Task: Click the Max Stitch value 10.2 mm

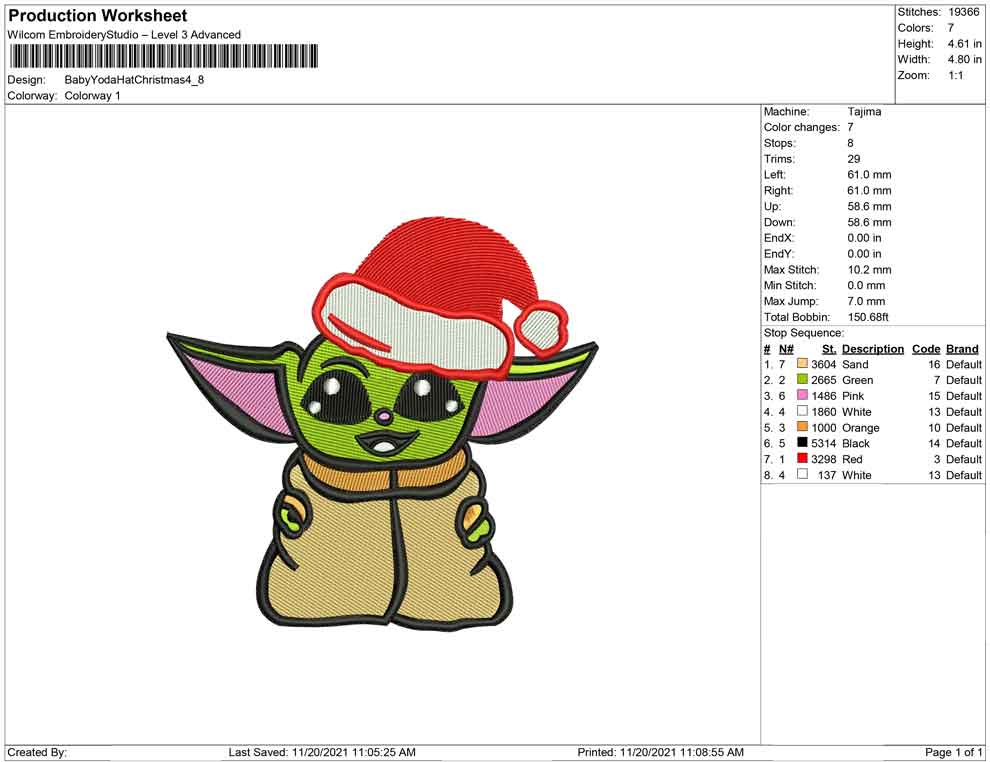Action: click(869, 270)
